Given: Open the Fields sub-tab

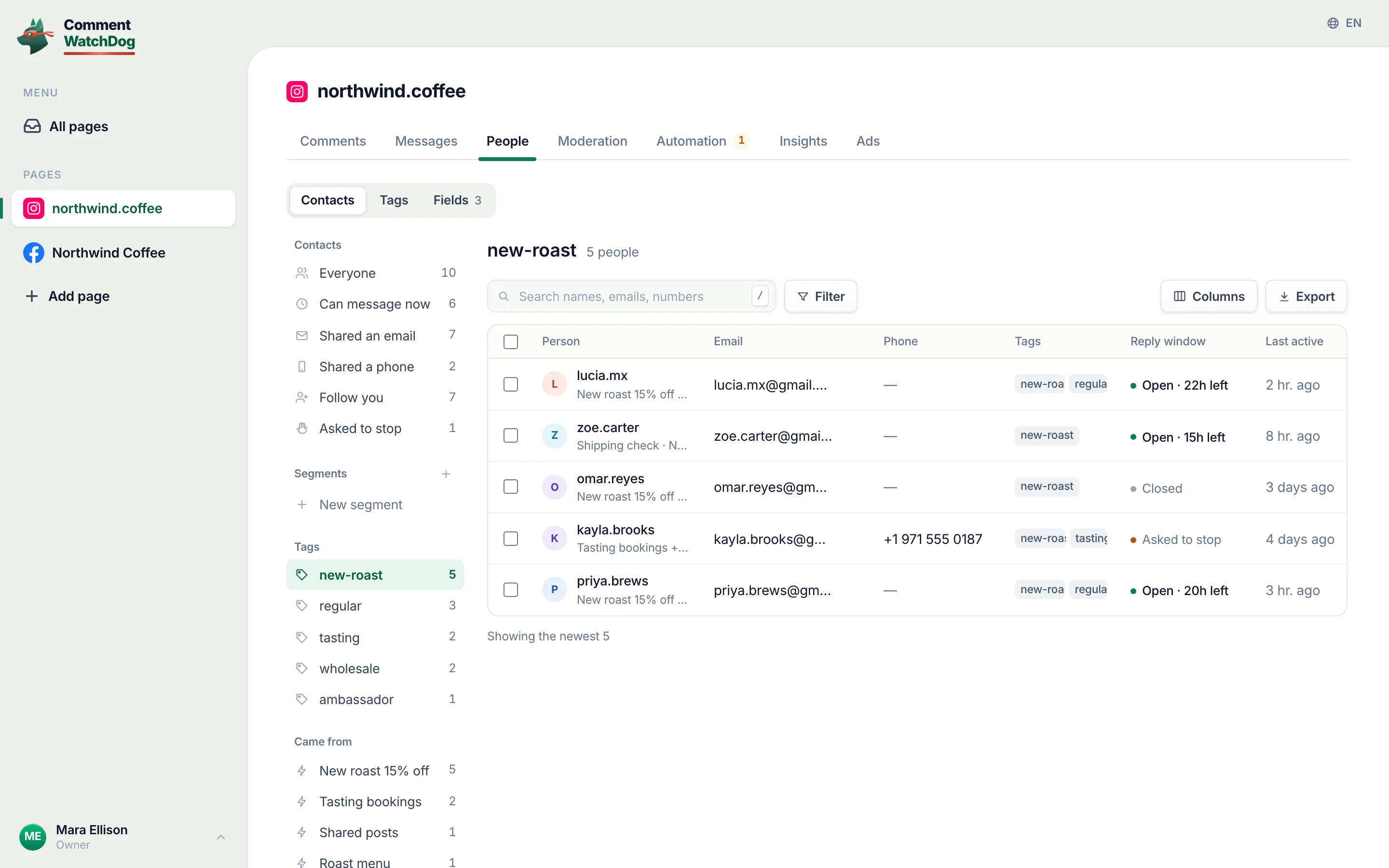Looking at the screenshot, I should [457, 200].
